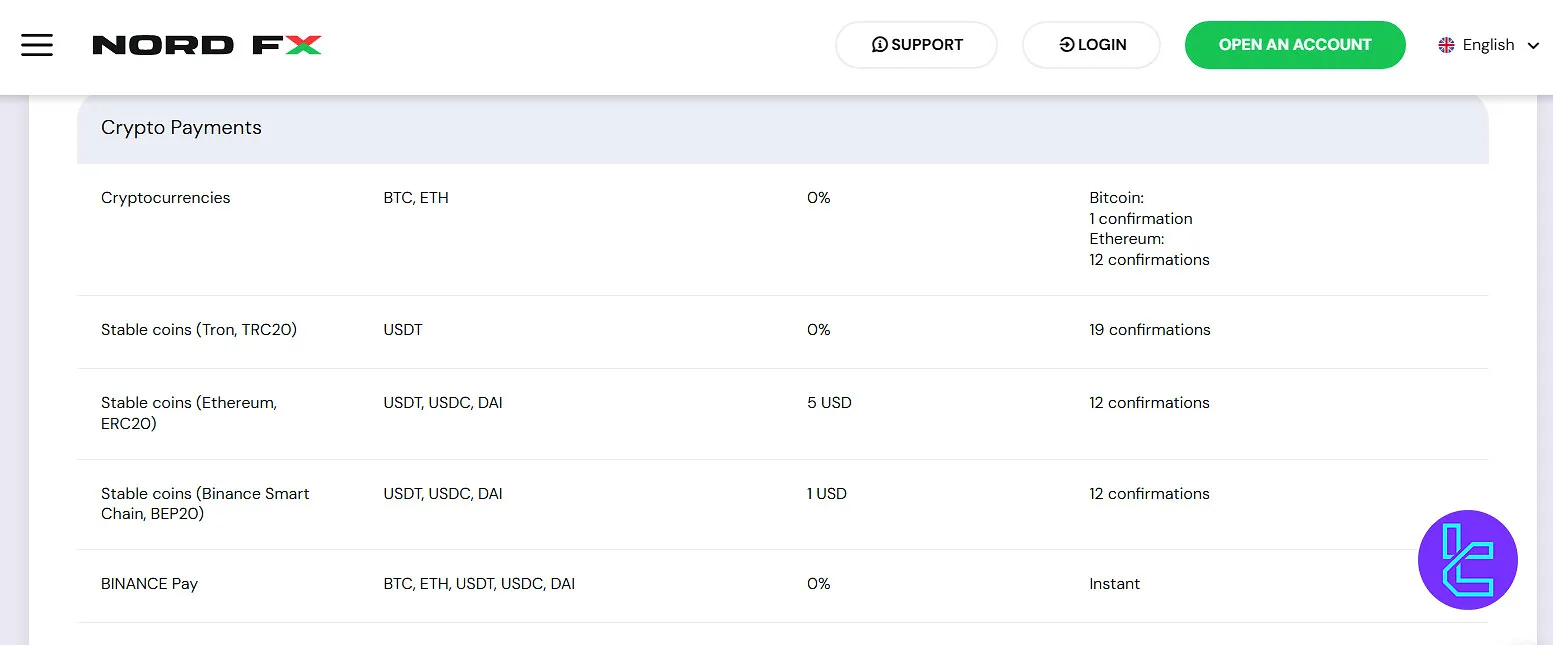This screenshot has width=1553, height=645.
Task: Click the Cryptocurrencies row label
Action: point(166,198)
